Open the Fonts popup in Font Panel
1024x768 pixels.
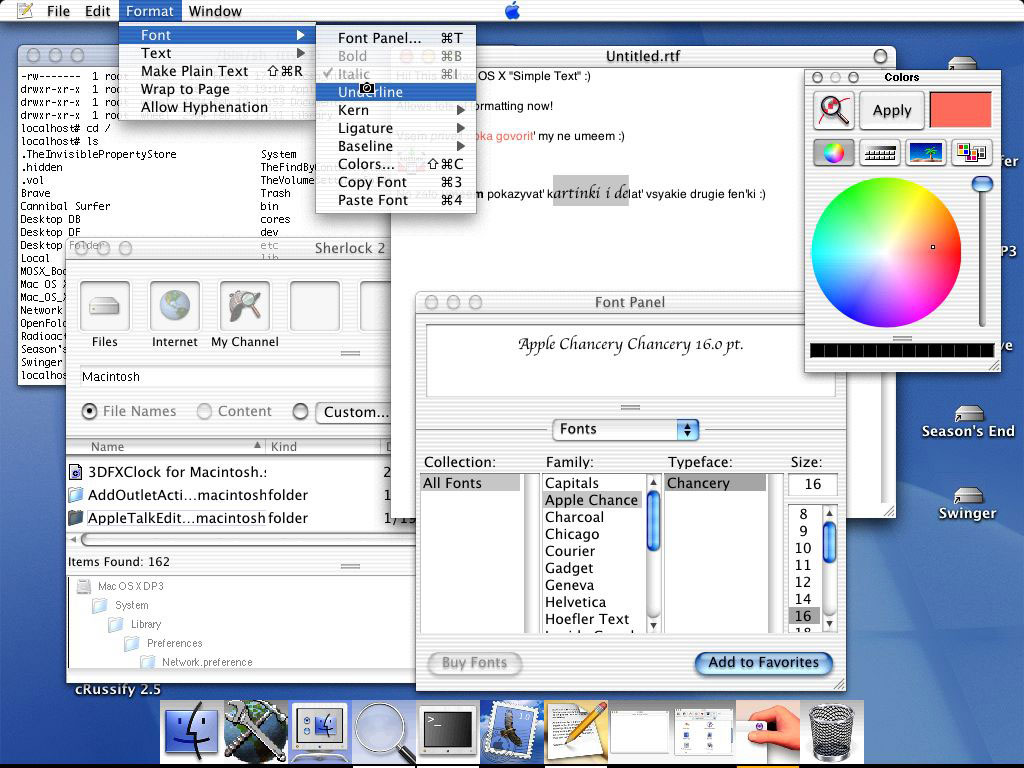click(x=626, y=429)
